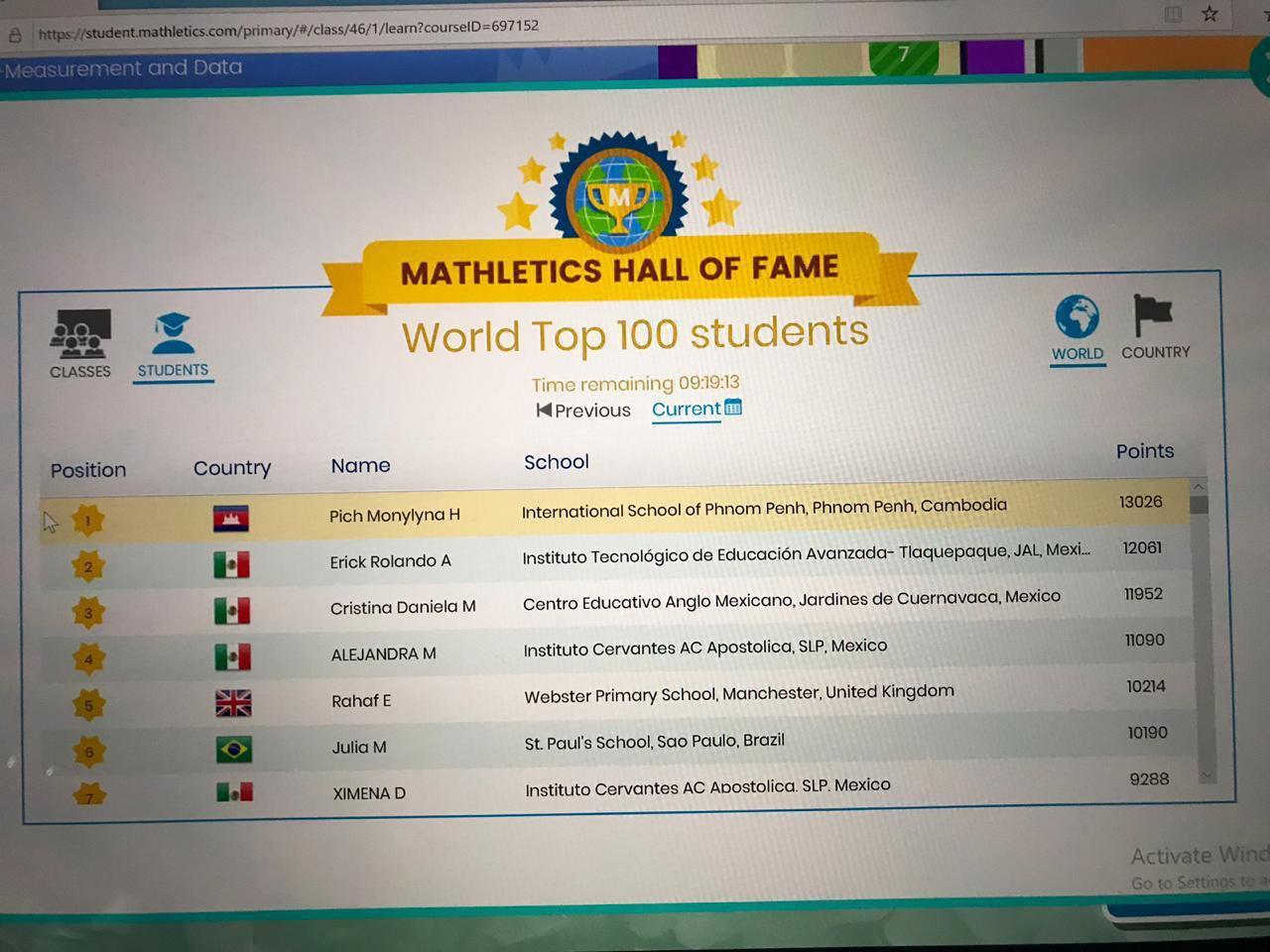Click the leaderboard scrollbar thumb
This screenshot has width=1270, height=952.
(x=1199, y=504)
